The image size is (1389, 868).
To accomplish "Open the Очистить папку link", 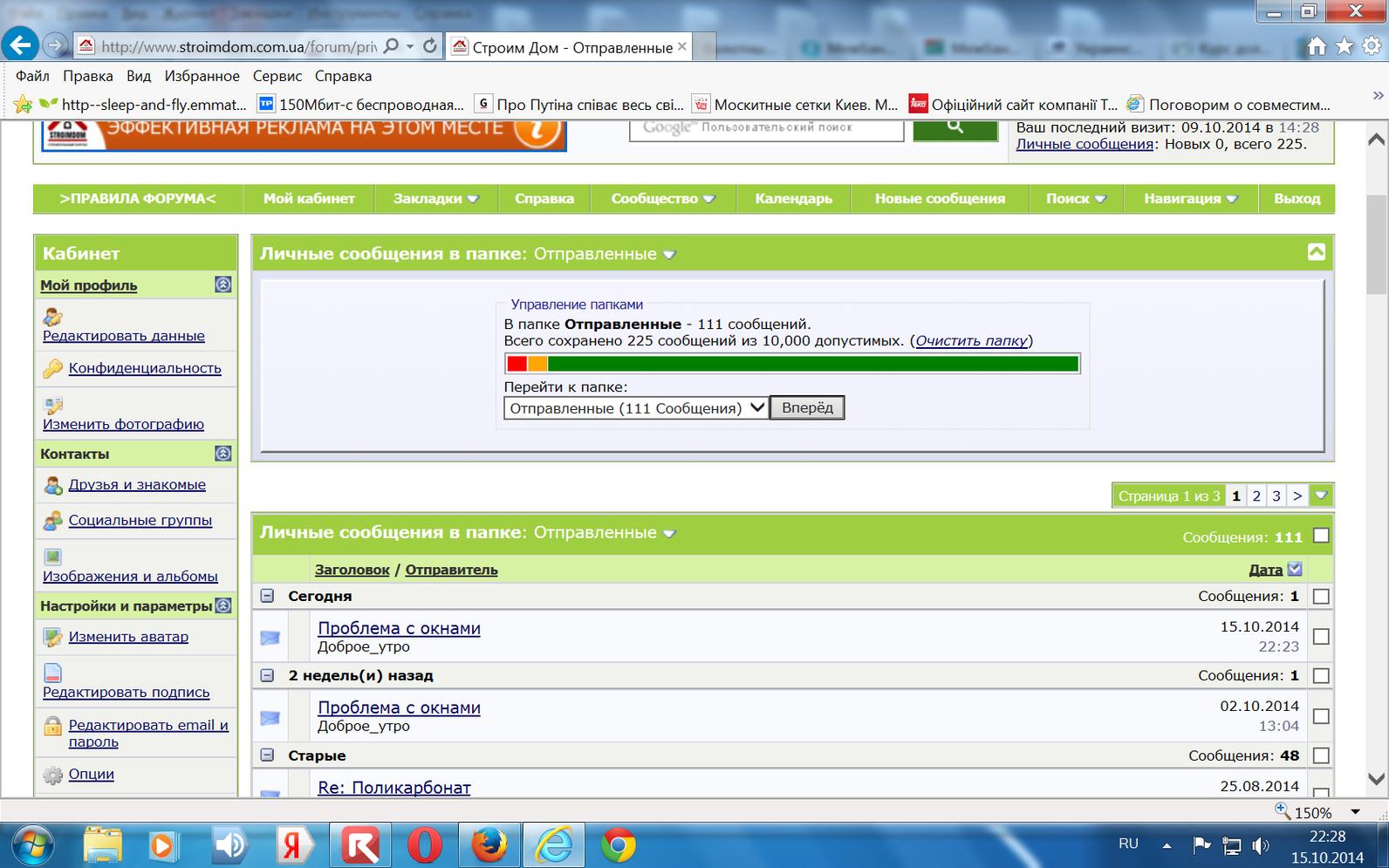I will click(x=971, y=341).
